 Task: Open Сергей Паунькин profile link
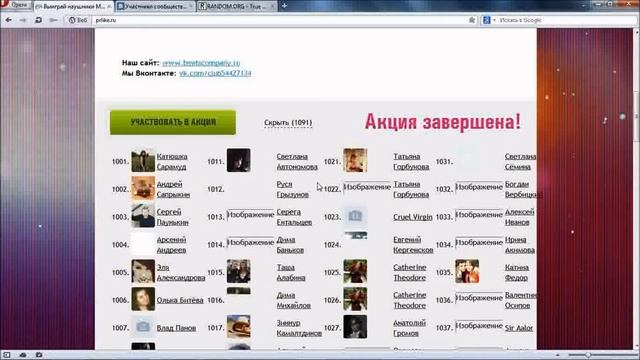[x=173, y=217]
